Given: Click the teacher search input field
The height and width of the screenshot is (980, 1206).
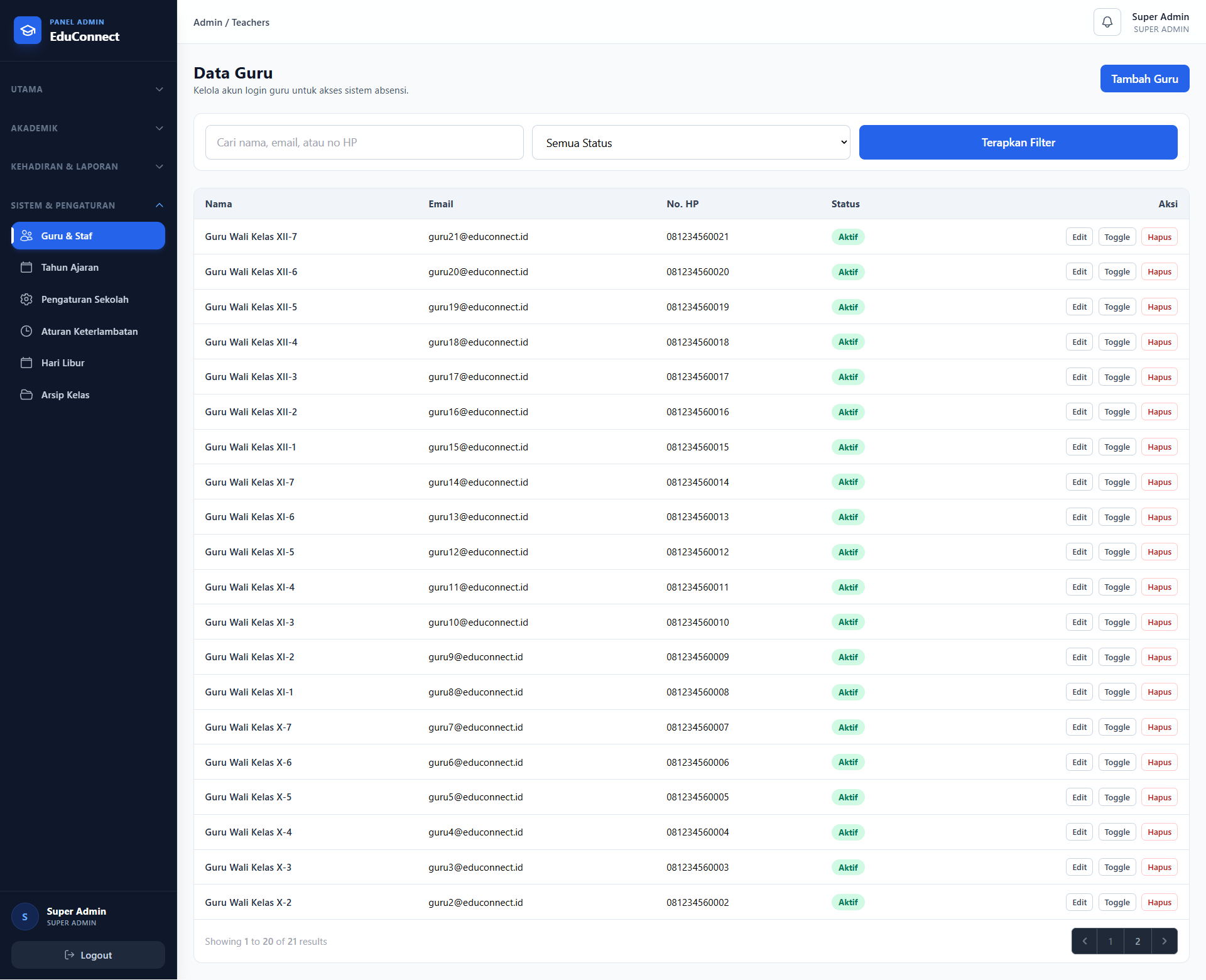Looking at the screenshot, I should pos(364,143).
